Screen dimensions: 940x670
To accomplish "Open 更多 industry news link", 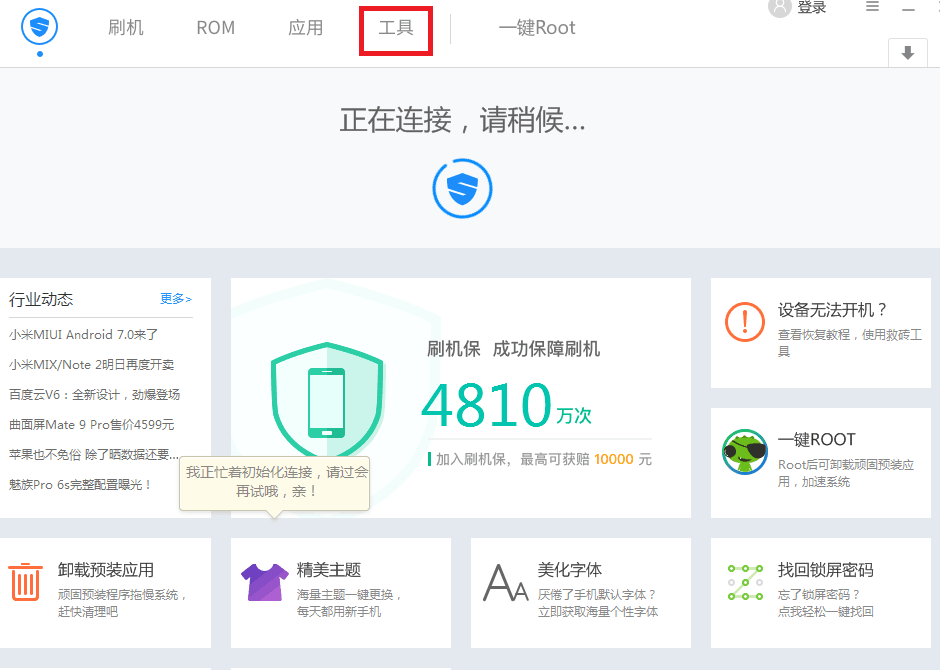I will pos(176,298).
